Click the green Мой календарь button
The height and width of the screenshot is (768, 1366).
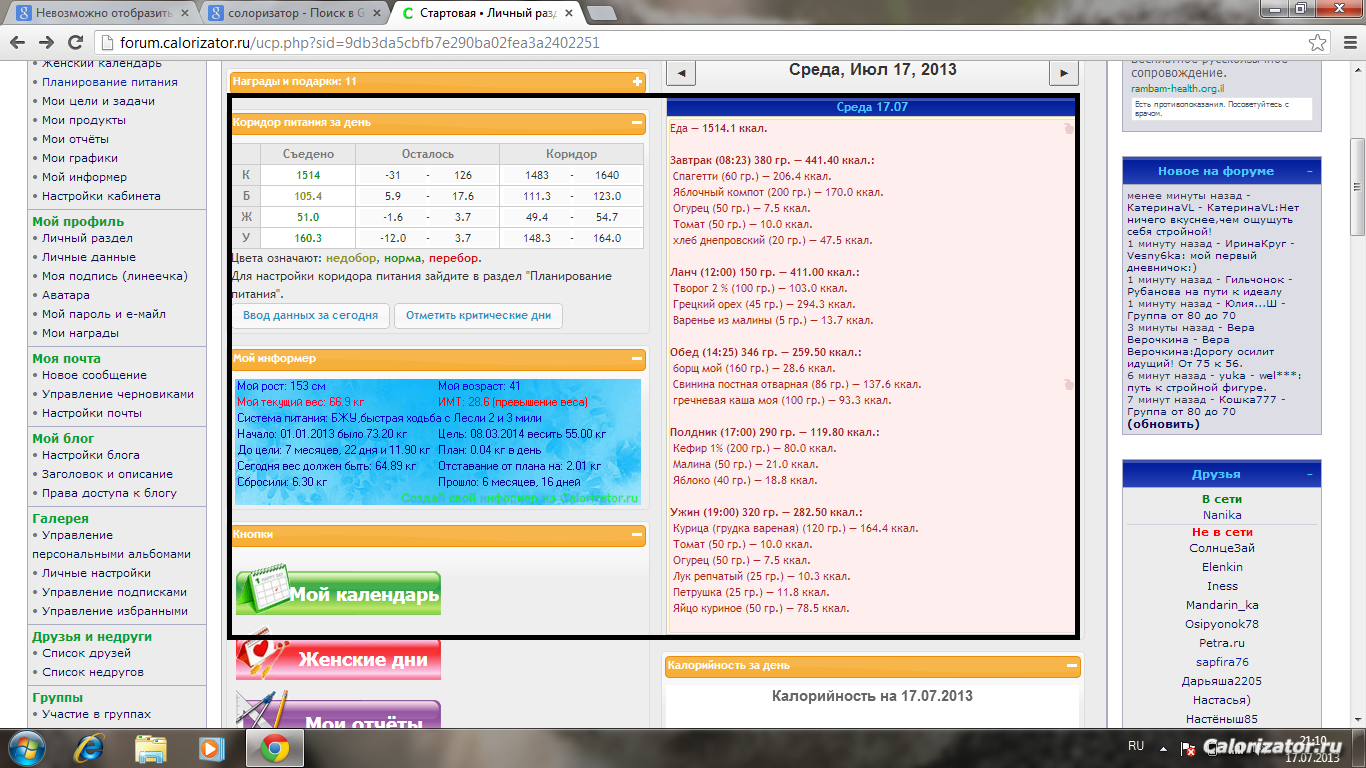click(338, 594)
